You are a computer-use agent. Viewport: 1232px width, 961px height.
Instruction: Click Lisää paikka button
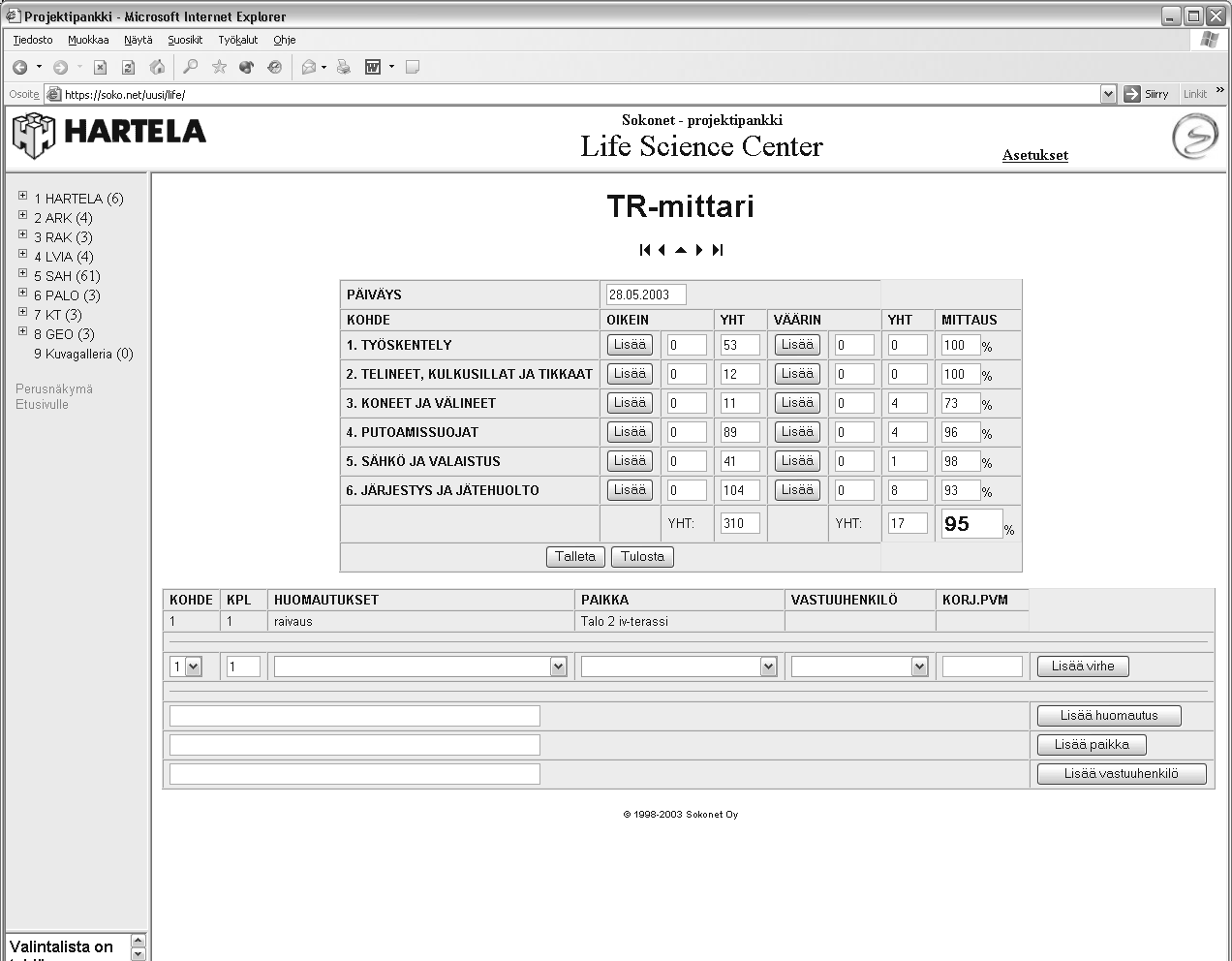[x=1092, y=745]
